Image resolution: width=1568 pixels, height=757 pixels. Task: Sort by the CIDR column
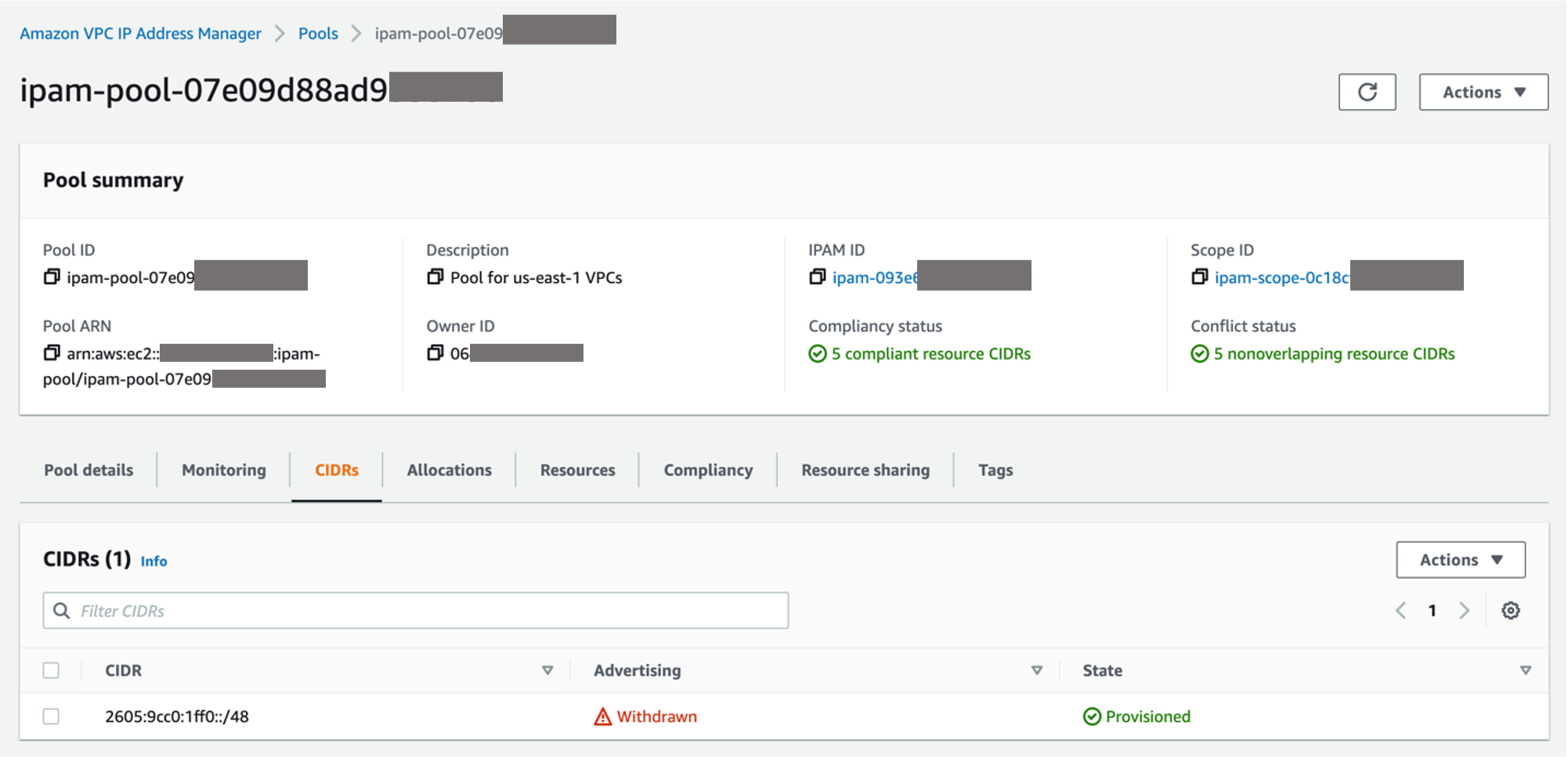coord(547,670)
